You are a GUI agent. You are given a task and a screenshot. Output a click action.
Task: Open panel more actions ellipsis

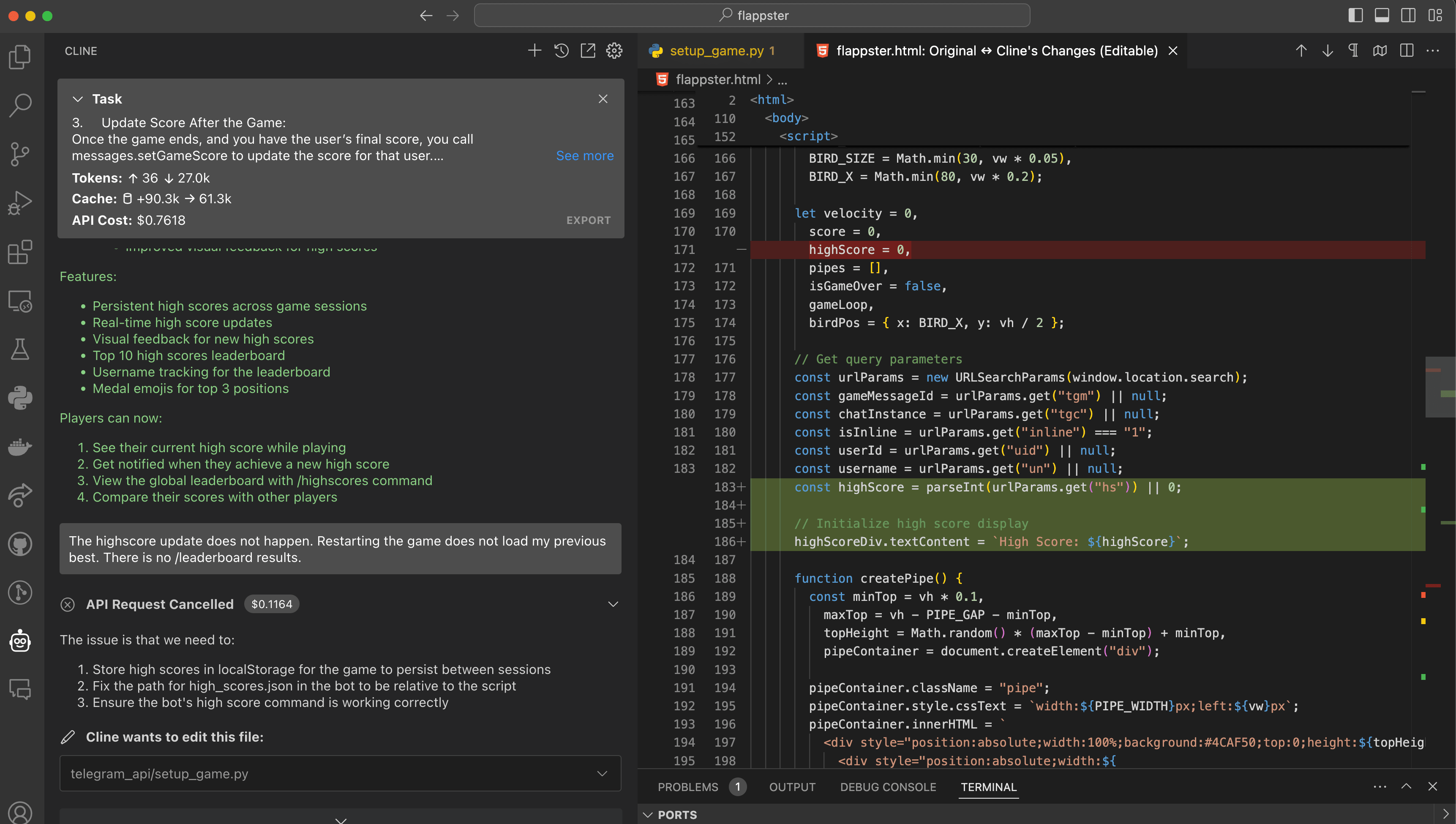point(1380,787)
